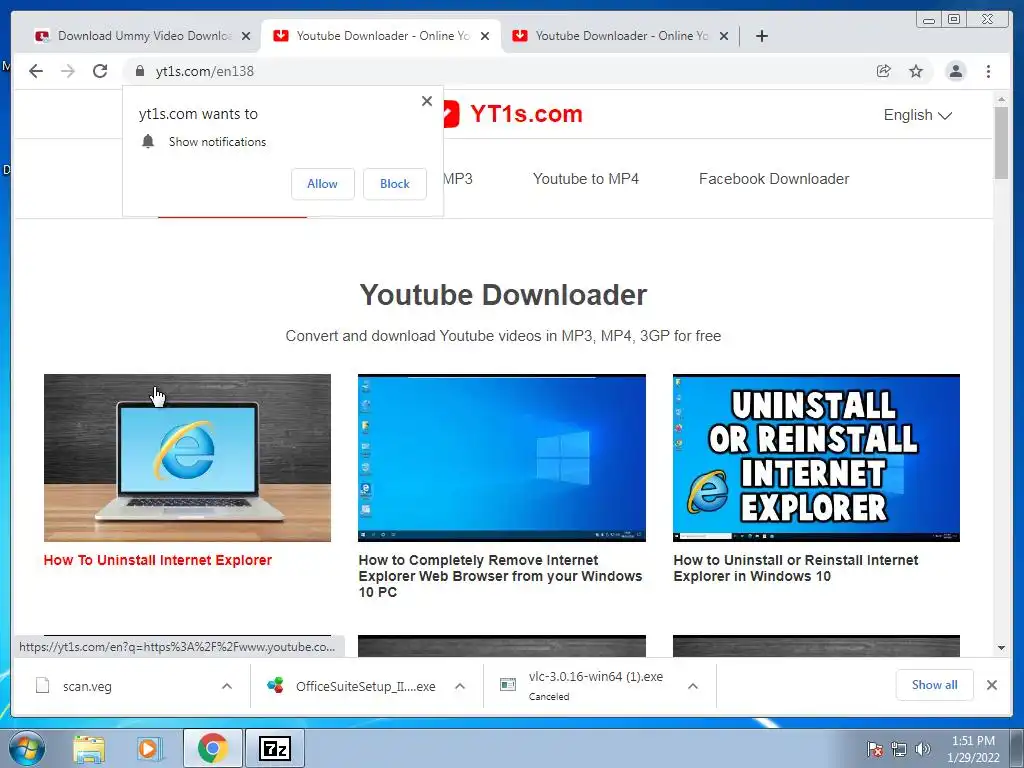The width and height of the screenshot is (1024, 768).
Task: Open a new browser tab
Action: click(761, 36)
